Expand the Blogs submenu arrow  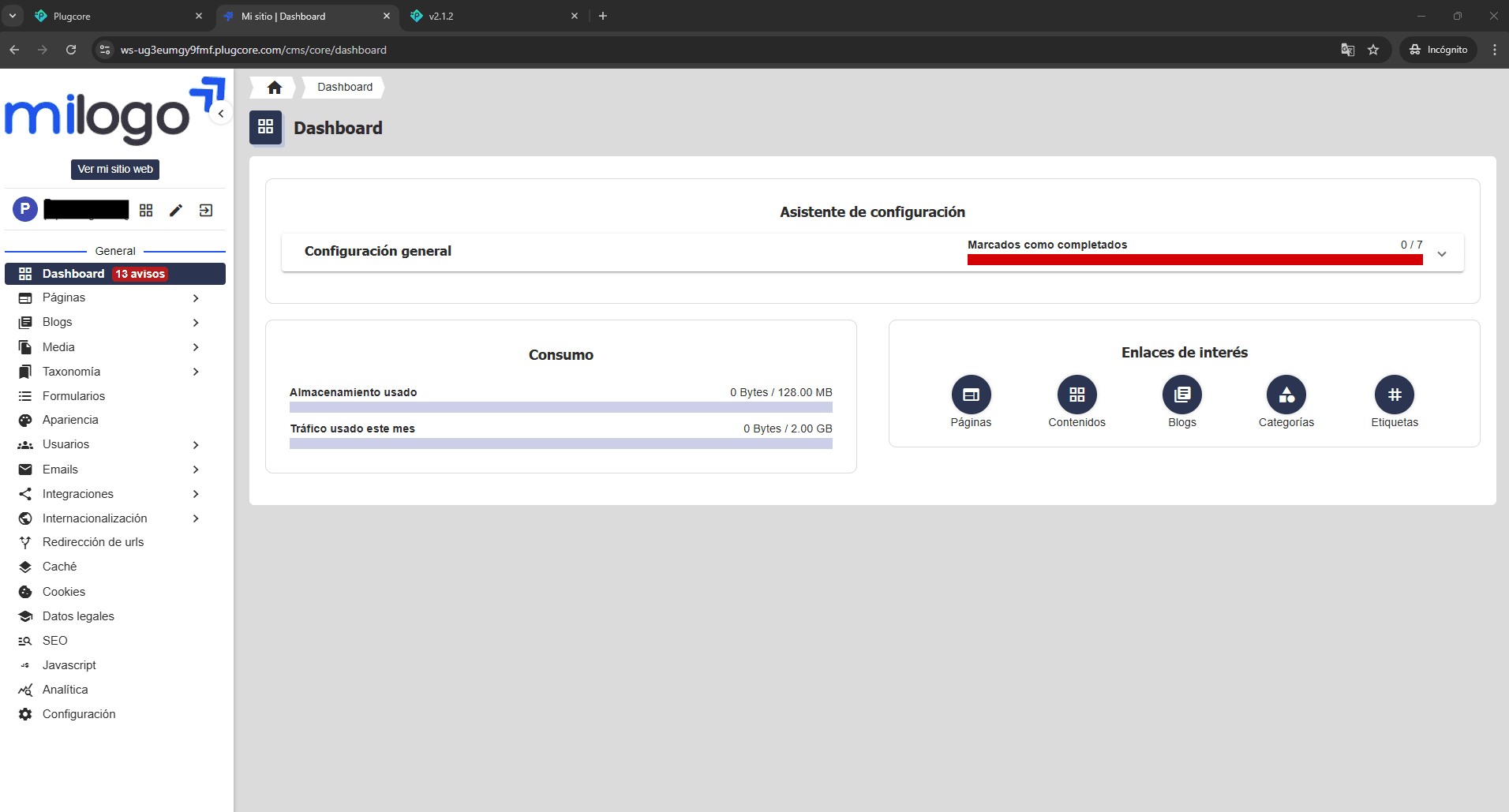click(196, 323)
